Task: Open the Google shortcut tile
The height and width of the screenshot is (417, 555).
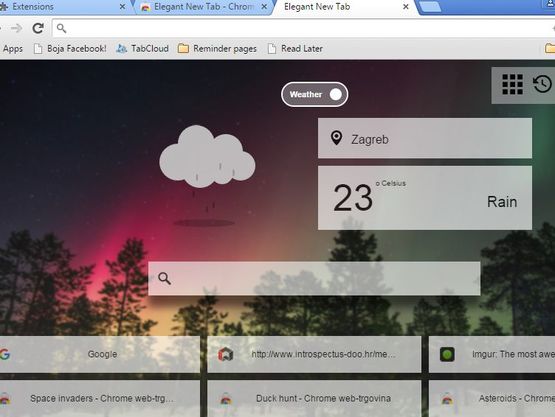Action: (x=99, y=354)
